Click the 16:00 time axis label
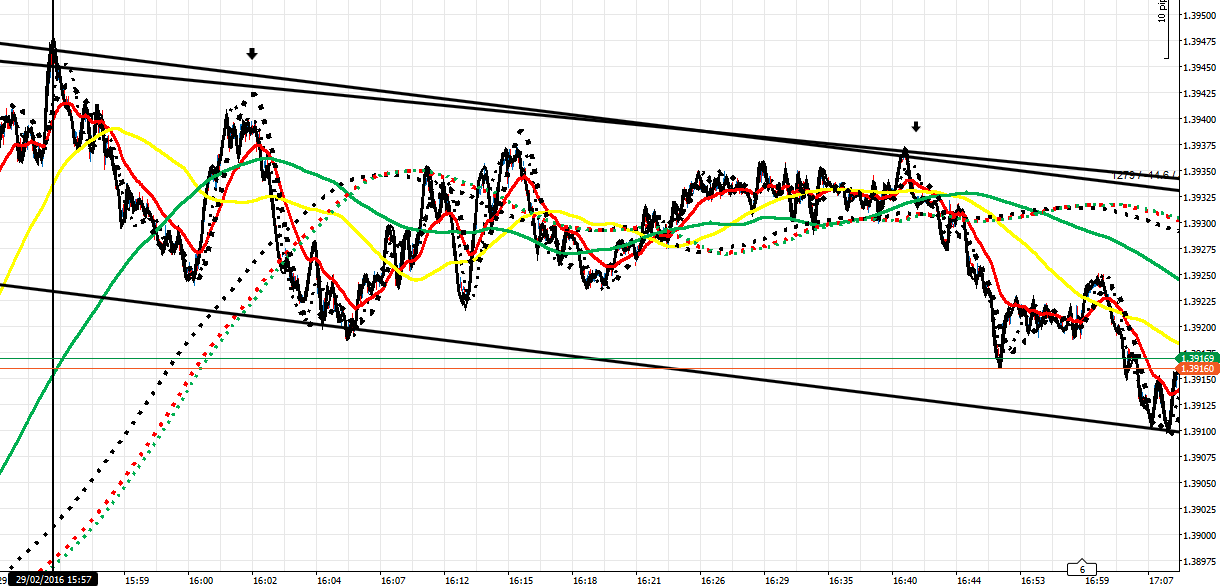This screenshot has width=1225, height=588. tap(201, 580)
